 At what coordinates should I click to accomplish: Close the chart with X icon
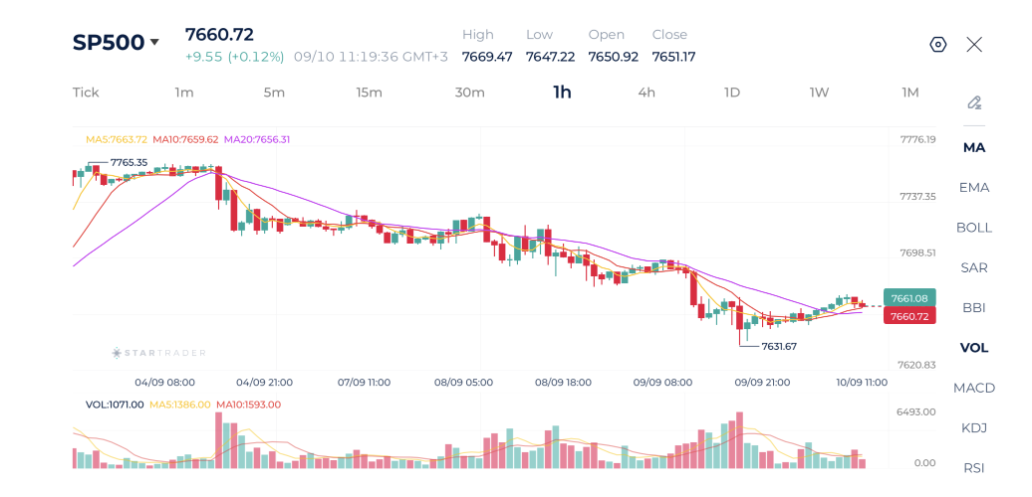click(x=974, y=45)
